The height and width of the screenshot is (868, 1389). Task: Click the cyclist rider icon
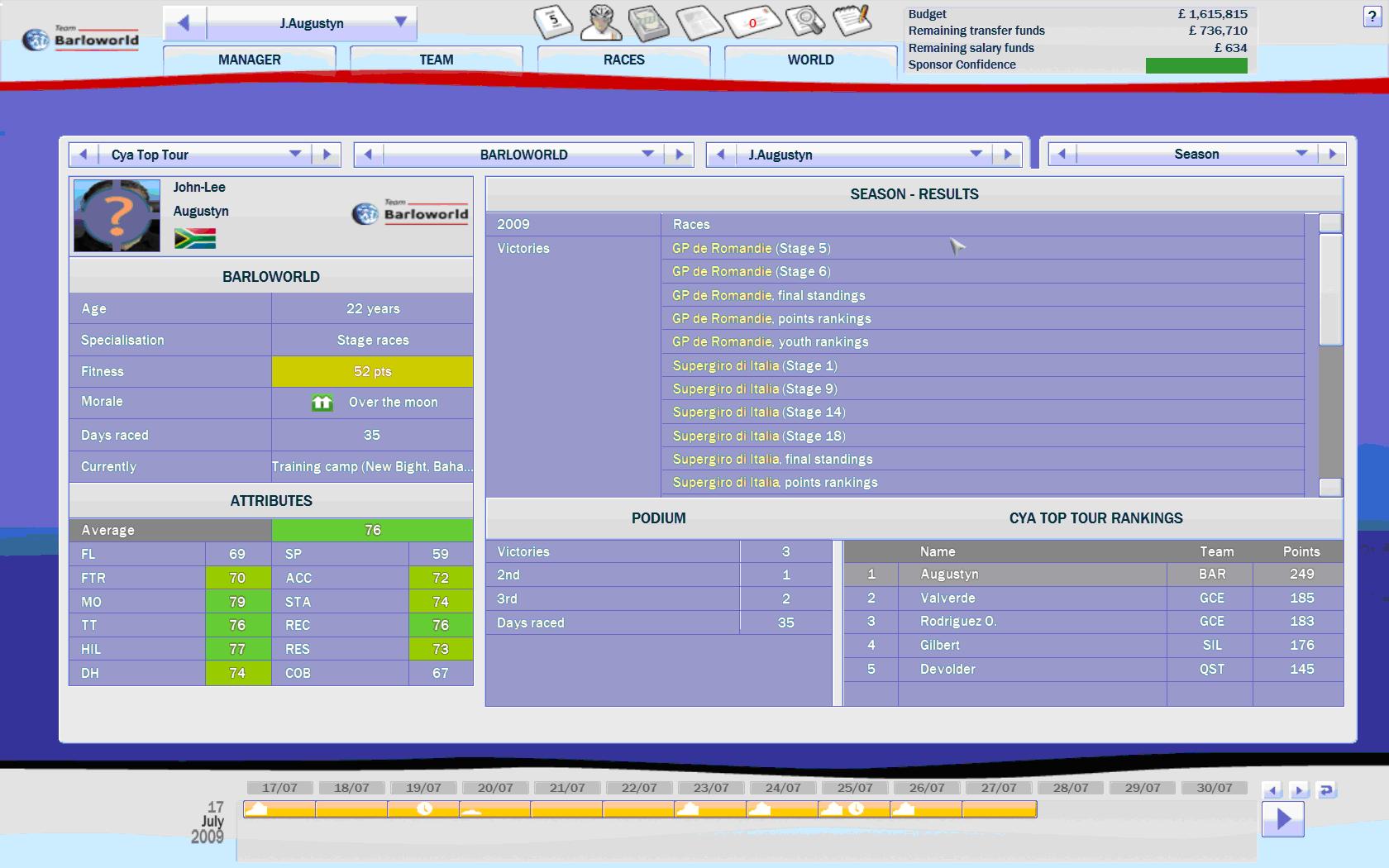pos(600,22)
